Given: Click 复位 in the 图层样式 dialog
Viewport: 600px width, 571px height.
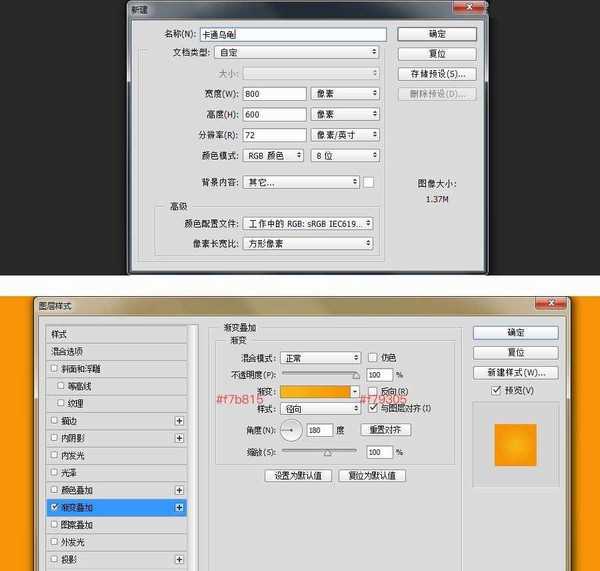Looking at the screenshot, I should (x=515, y=352).
